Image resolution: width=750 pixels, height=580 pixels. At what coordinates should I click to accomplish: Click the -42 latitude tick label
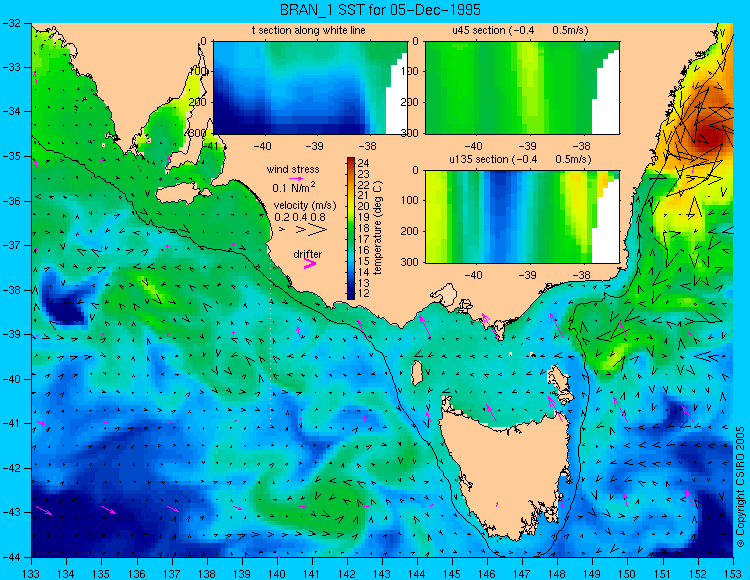11,468
